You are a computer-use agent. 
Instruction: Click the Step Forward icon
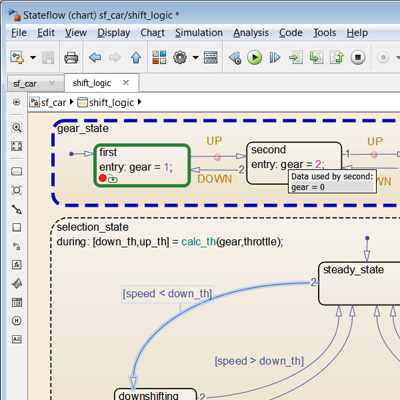point(275,58)
